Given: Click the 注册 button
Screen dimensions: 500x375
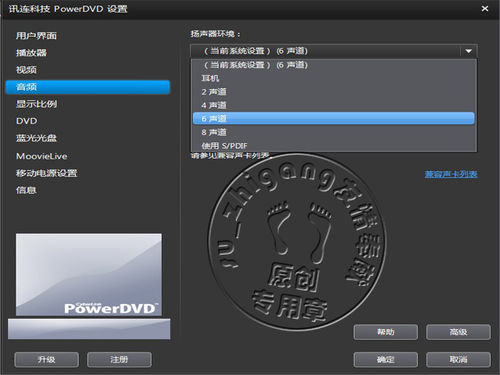Looking at the screenshot, I should (119, 360).
